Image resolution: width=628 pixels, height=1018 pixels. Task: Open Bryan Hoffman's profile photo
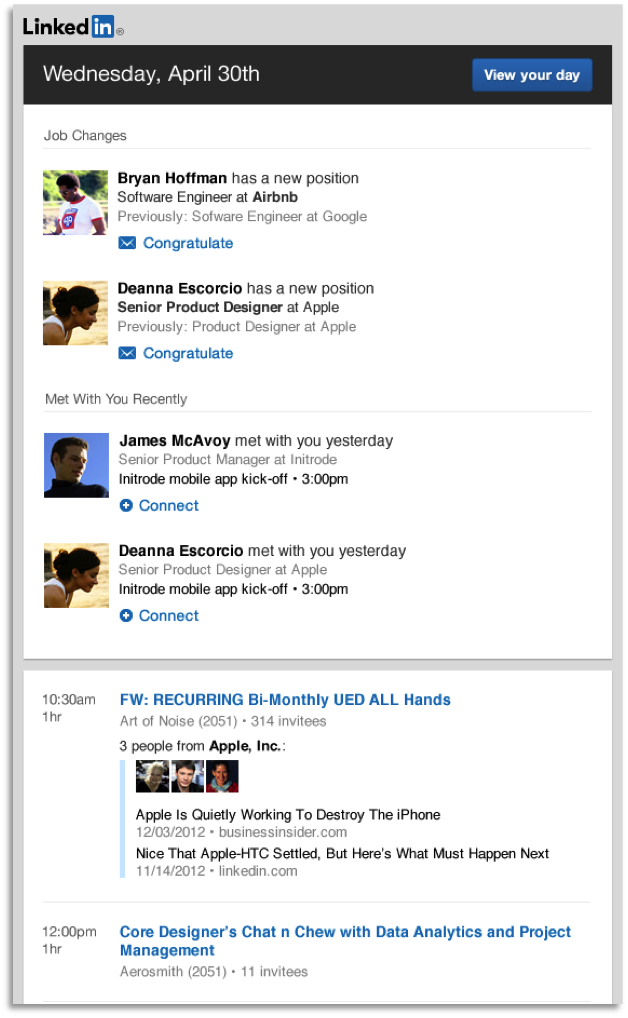(x=75, y=203)
